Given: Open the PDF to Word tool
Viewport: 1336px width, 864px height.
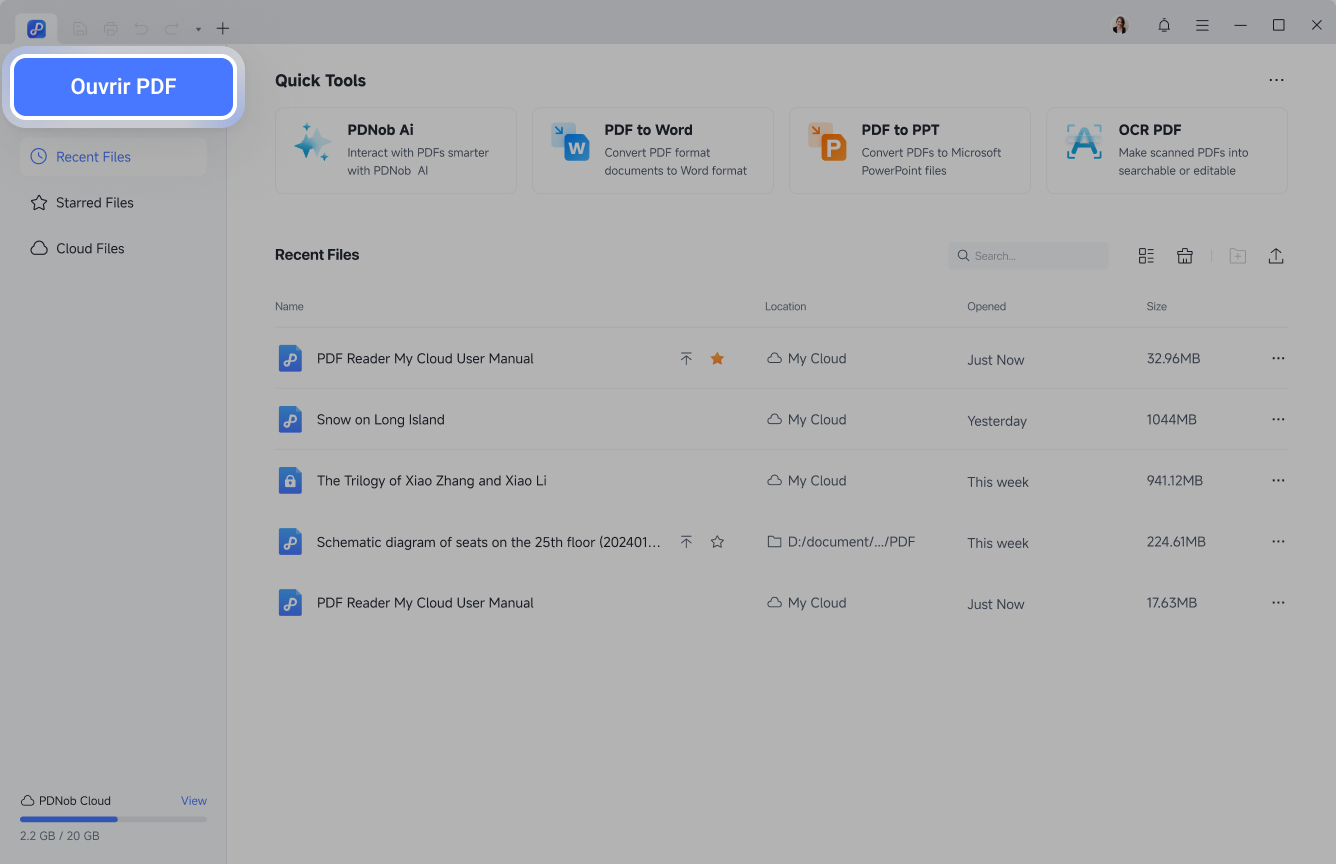Looking at the screenshot, I should 653,151.
